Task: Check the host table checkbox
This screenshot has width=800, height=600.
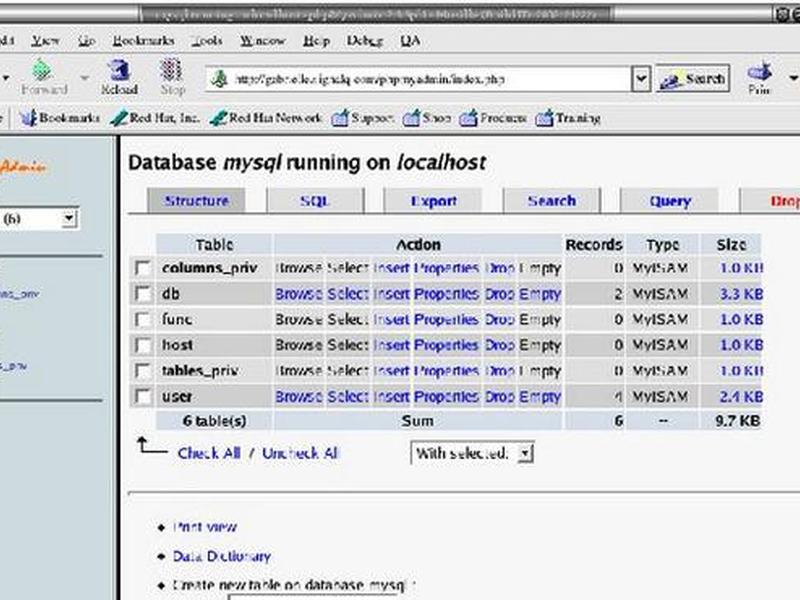Action: [x=142, y=345]
